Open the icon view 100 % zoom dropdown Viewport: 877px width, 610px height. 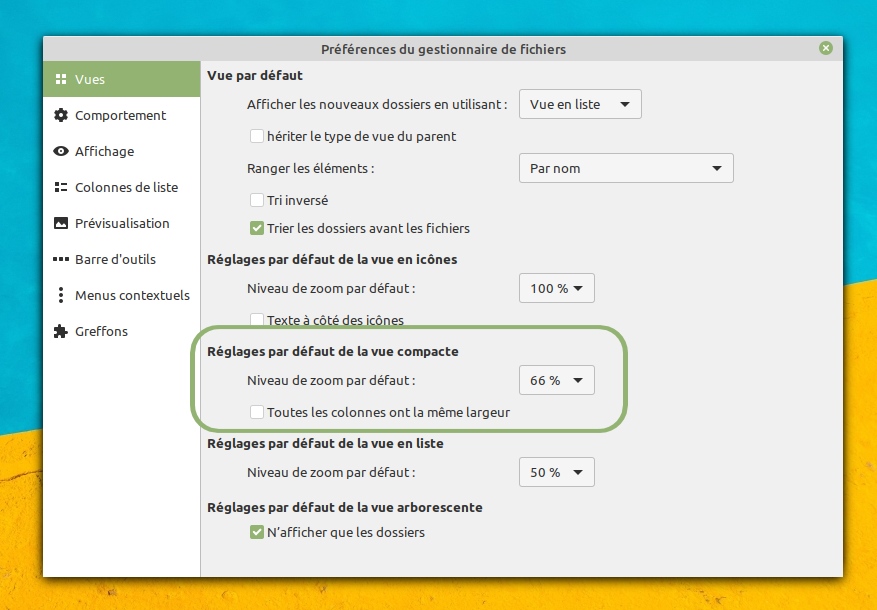[557, 288]
